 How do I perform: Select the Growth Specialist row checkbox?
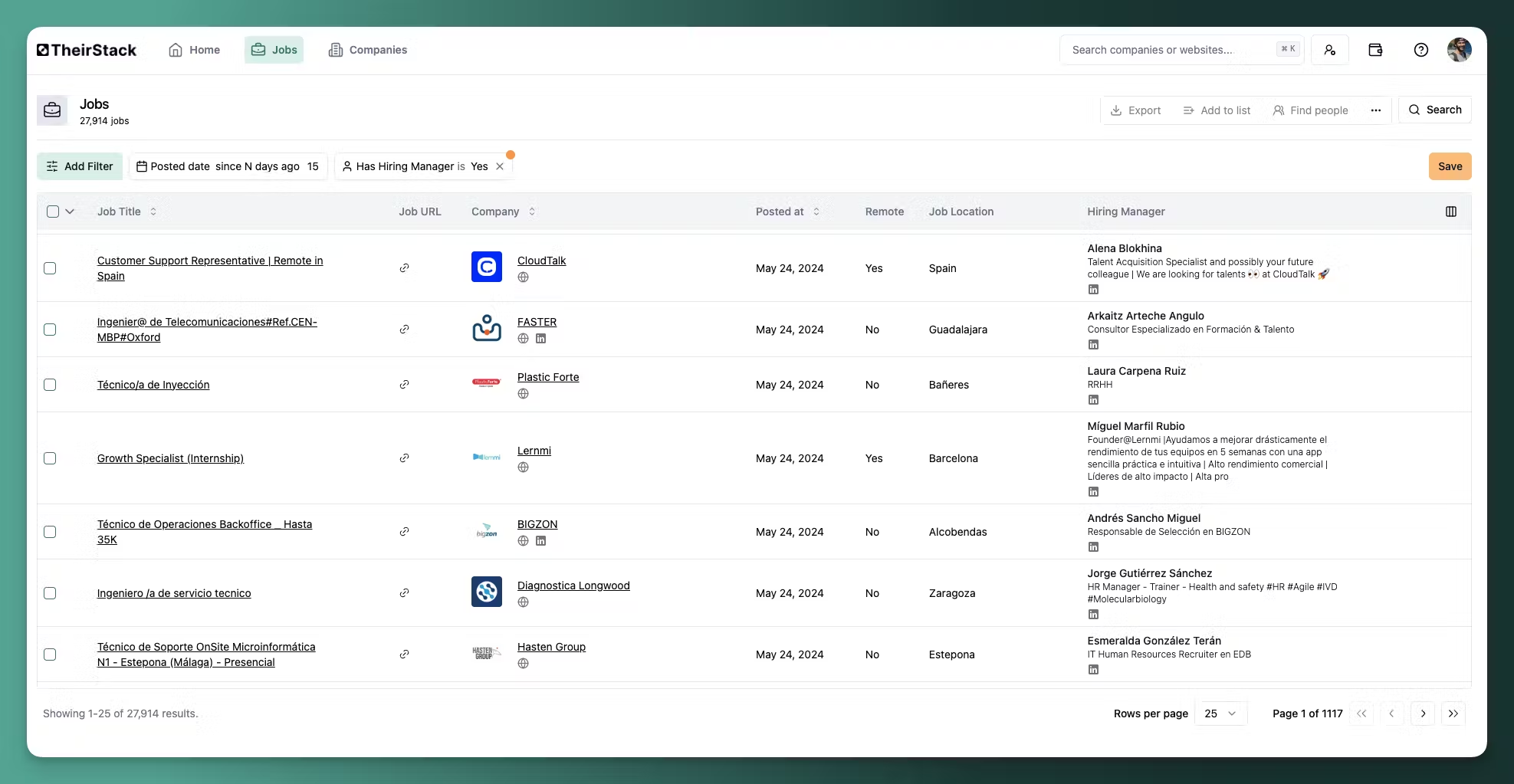point(50,458)
